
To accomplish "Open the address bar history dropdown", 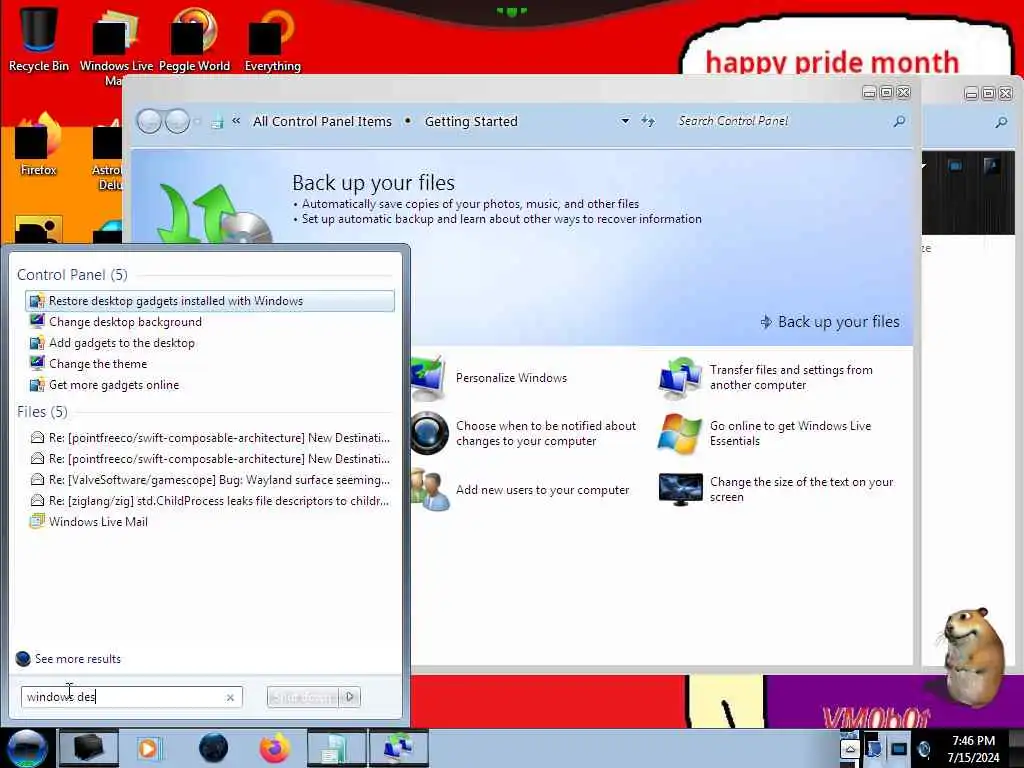I will (x=625, y=121).
